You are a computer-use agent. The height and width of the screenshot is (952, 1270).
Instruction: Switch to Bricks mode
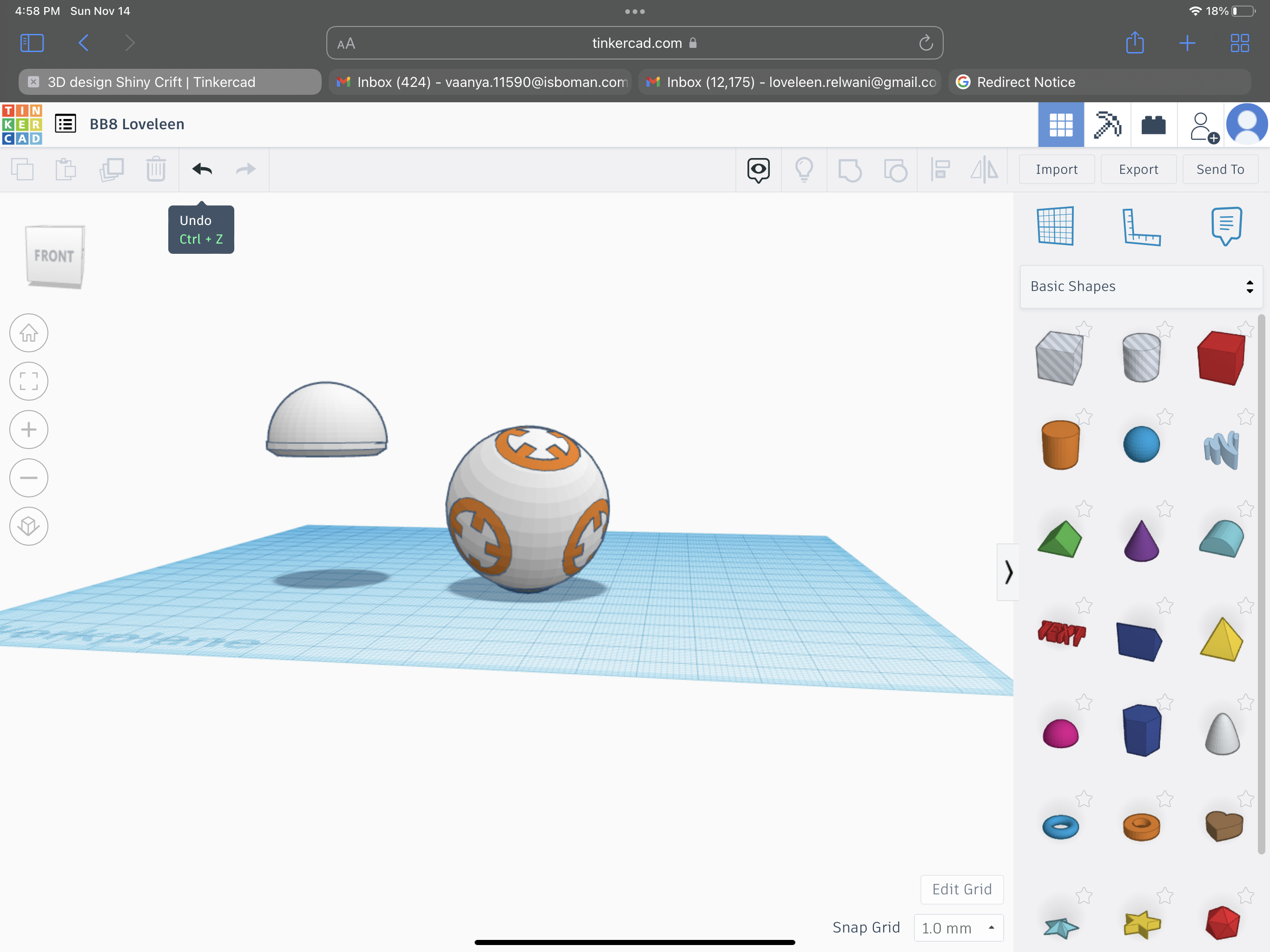click(x=1153, y=125)
